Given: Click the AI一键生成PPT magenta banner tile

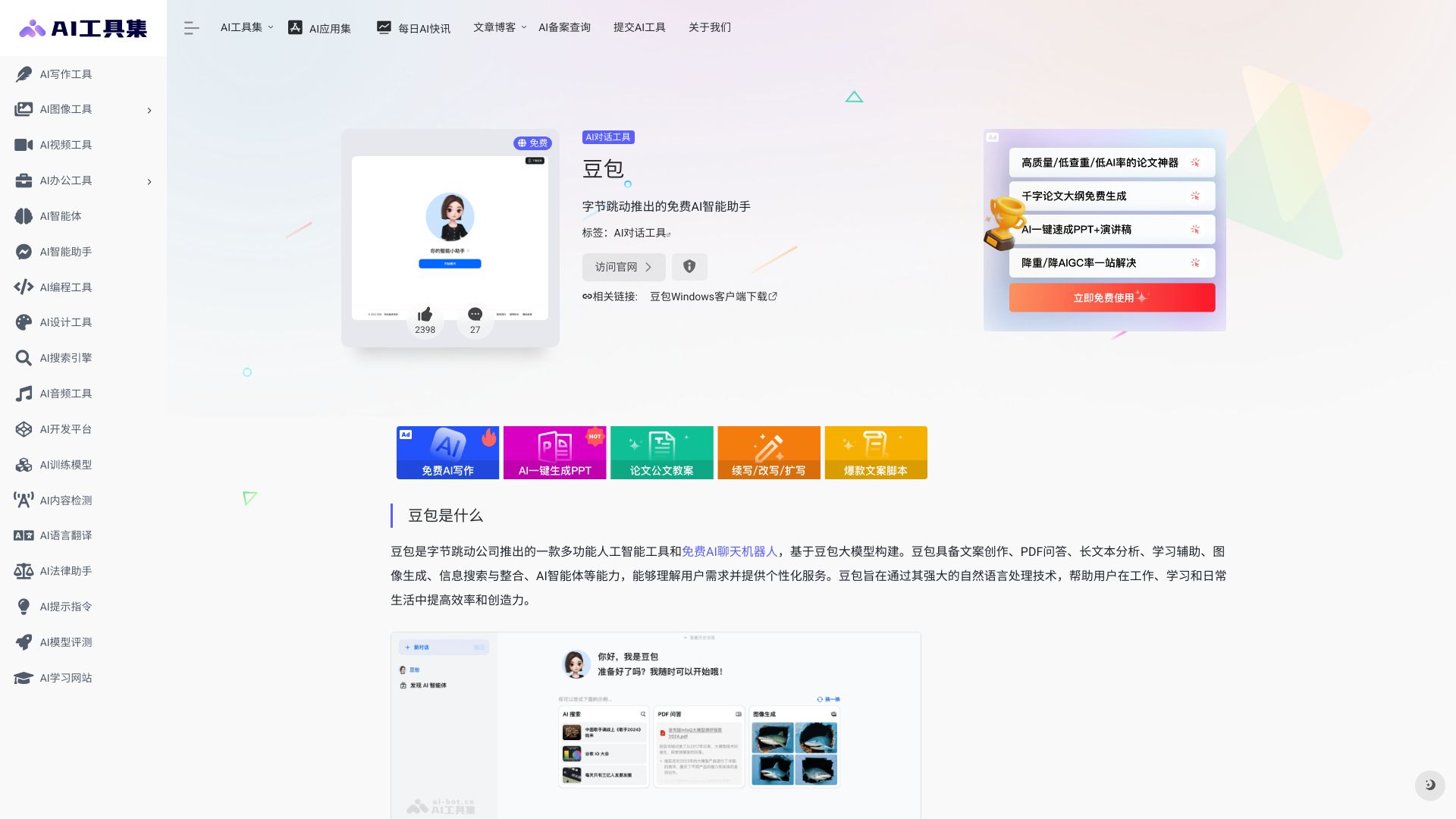Looking at the screenshot, I should (554, 453).
